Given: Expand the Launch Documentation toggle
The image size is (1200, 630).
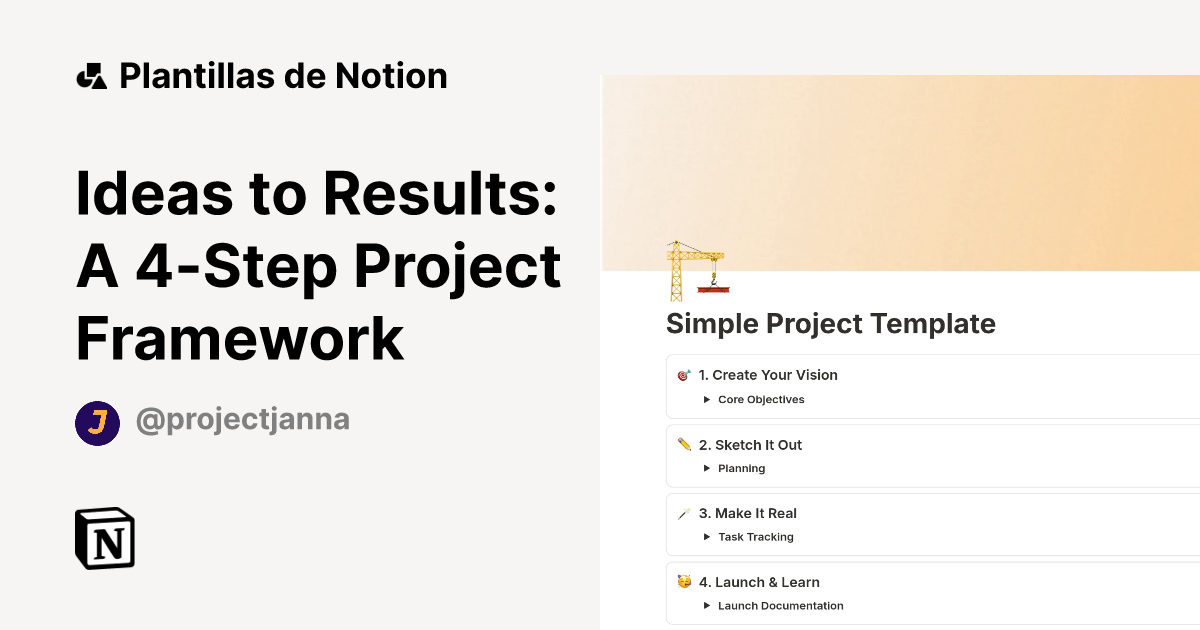Looking at the screenshot, I should tap(780, 606).
